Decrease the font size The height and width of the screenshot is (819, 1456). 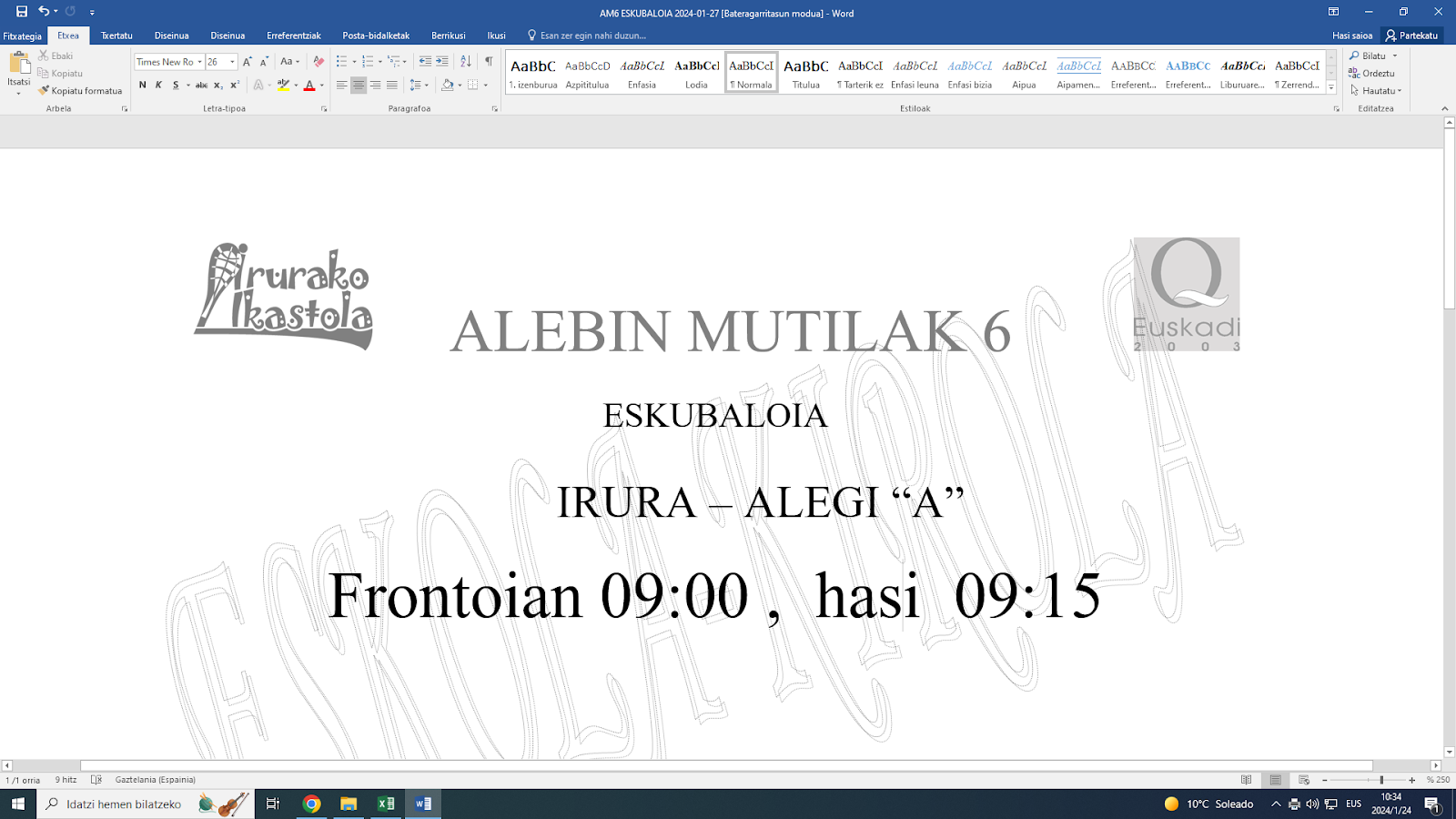[x=264, y=62]
